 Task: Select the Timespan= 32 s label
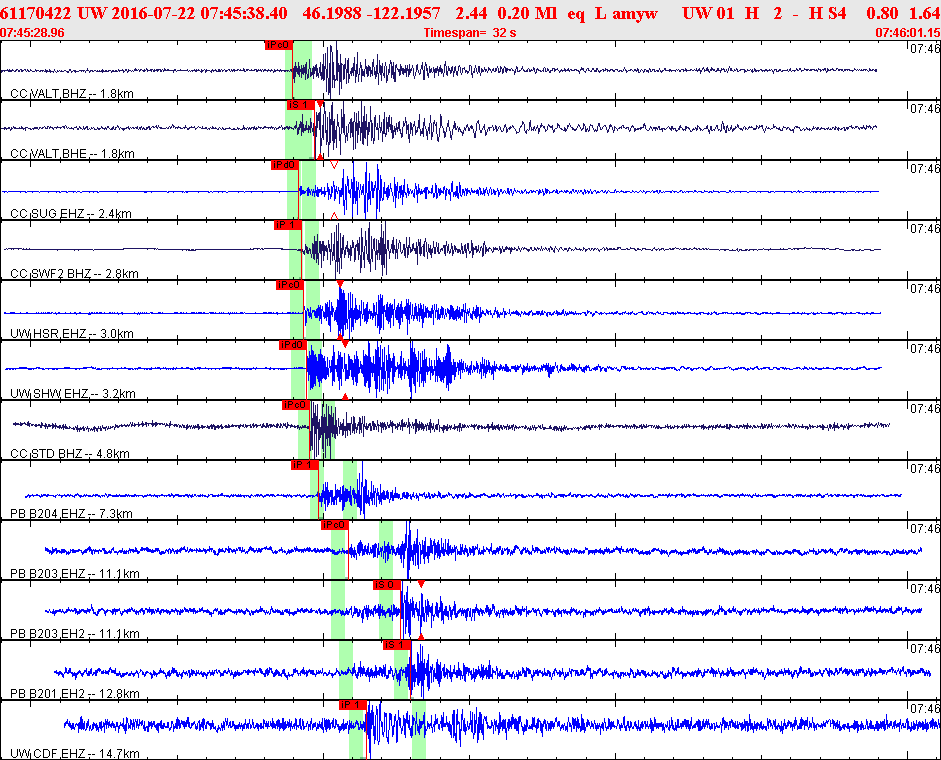(470, 32)
